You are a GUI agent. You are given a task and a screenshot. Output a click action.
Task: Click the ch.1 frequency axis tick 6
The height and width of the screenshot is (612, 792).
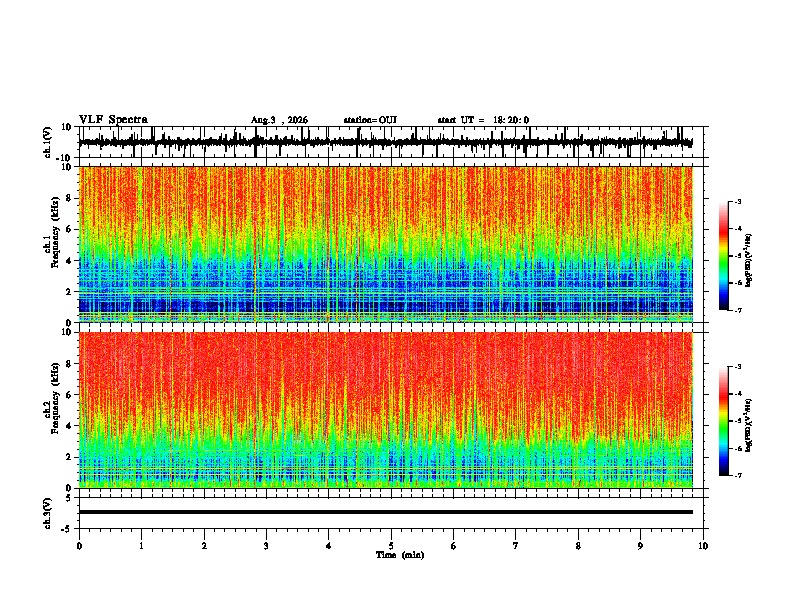[69, 229]
